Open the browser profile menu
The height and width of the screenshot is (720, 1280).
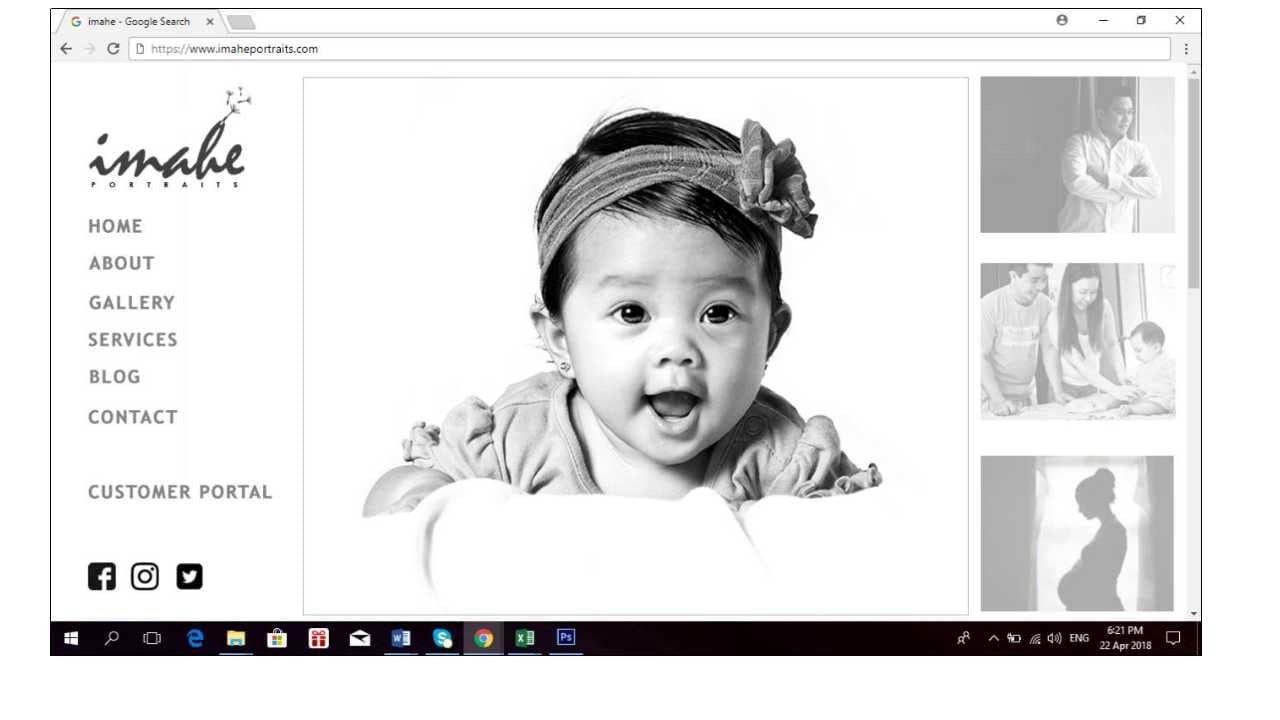[x=1062, y=20]
